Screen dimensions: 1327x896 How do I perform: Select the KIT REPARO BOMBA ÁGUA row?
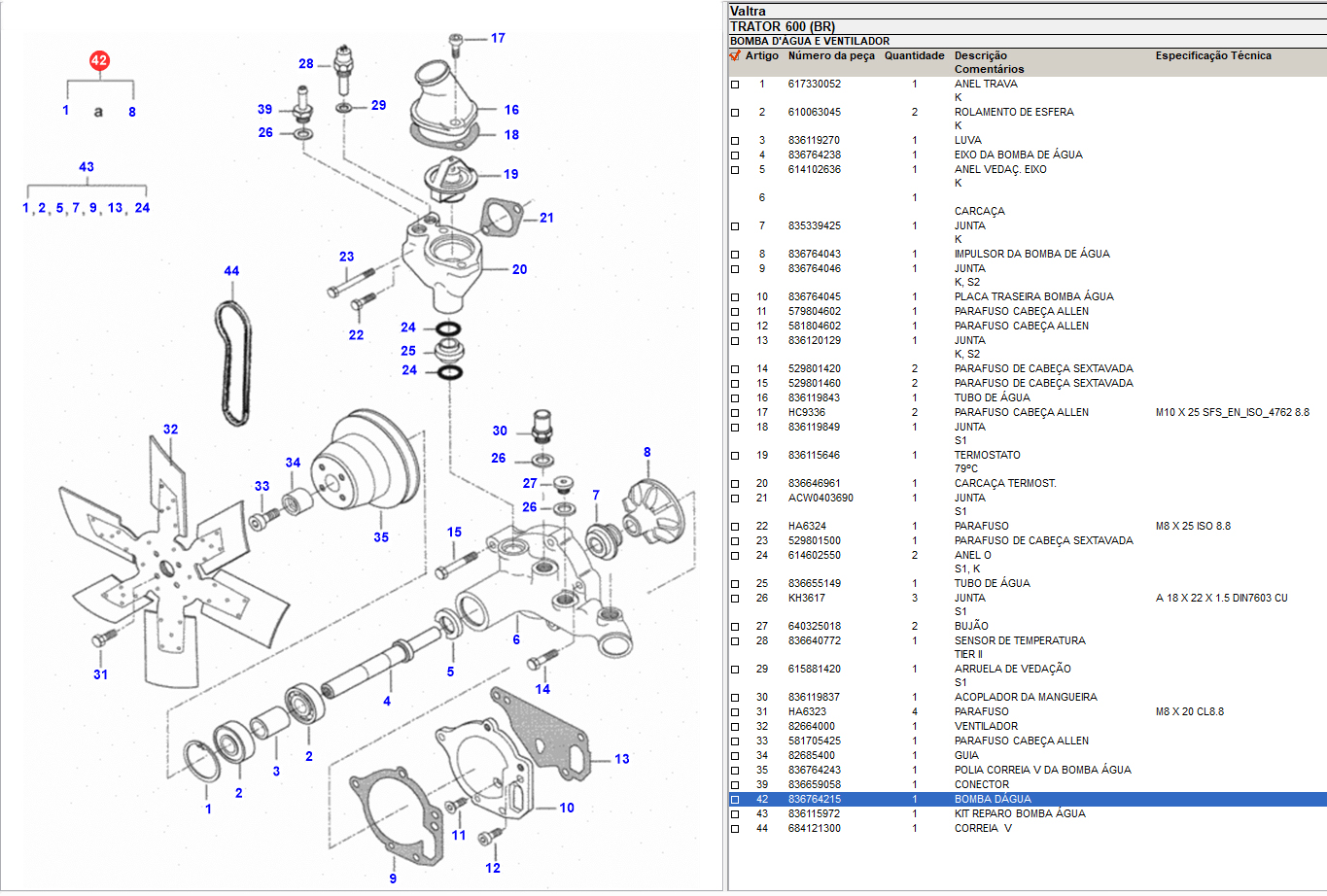(1019, 814)
